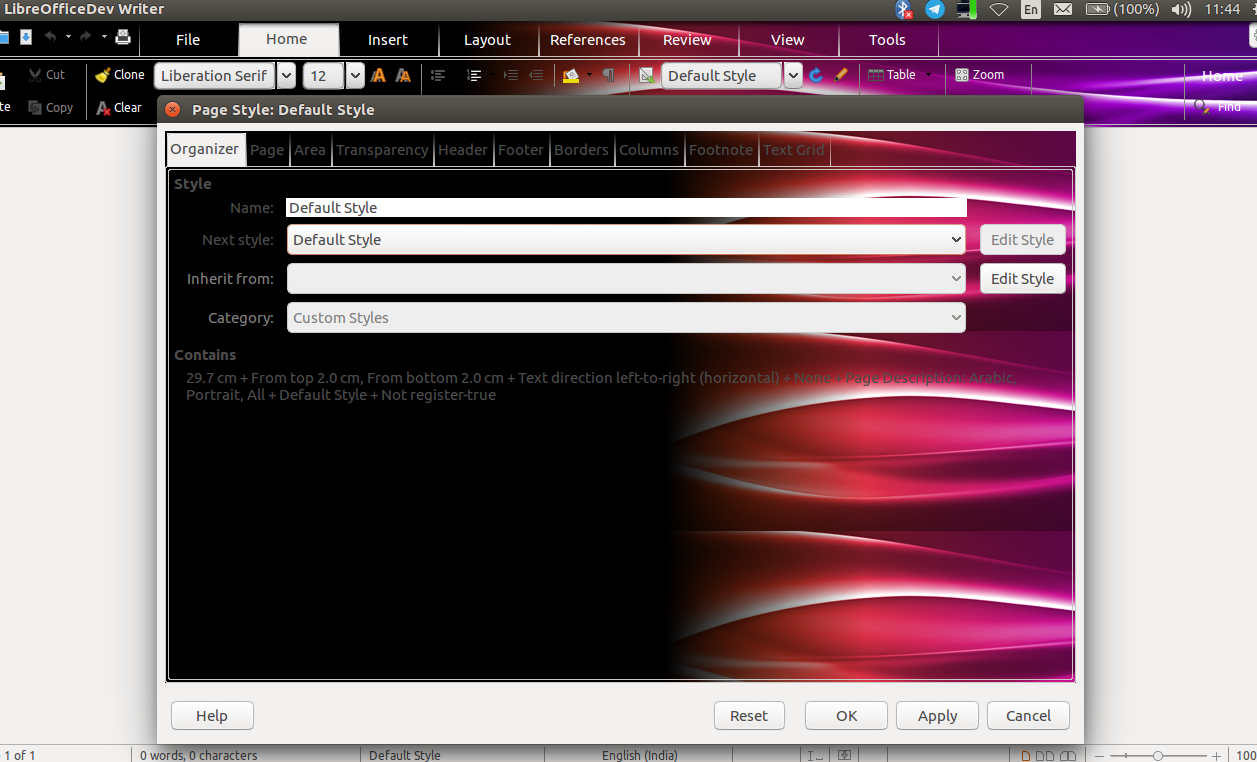
Task: Switch to the Area tab
Action: coord(310,150)
